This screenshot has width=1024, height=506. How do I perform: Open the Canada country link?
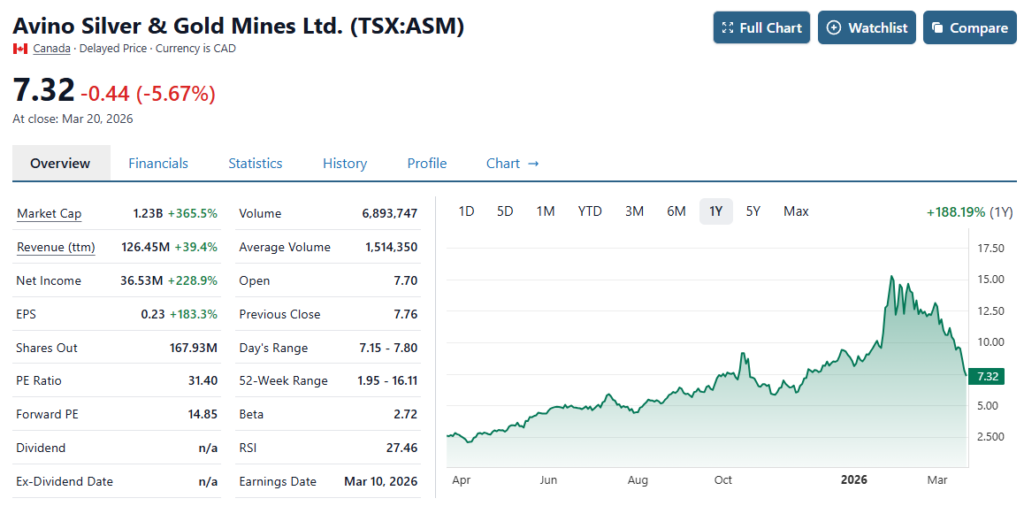(x=51, y=48)
